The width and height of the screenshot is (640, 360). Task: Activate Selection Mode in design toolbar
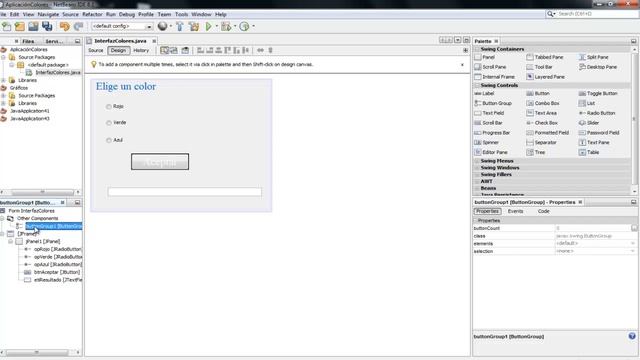pyautogui.click(x=164, y=50)
